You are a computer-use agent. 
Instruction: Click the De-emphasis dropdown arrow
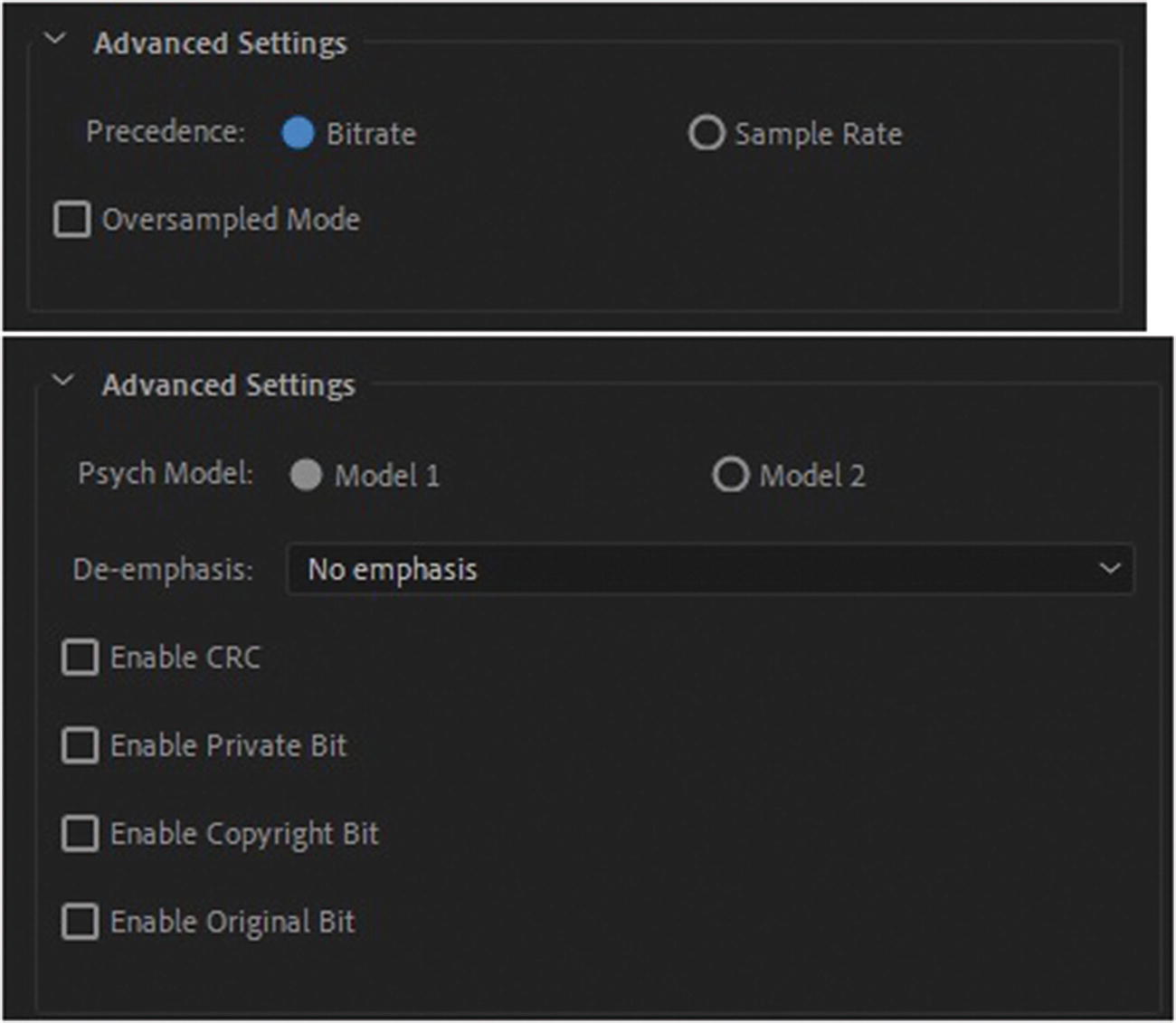point(1110,569)
